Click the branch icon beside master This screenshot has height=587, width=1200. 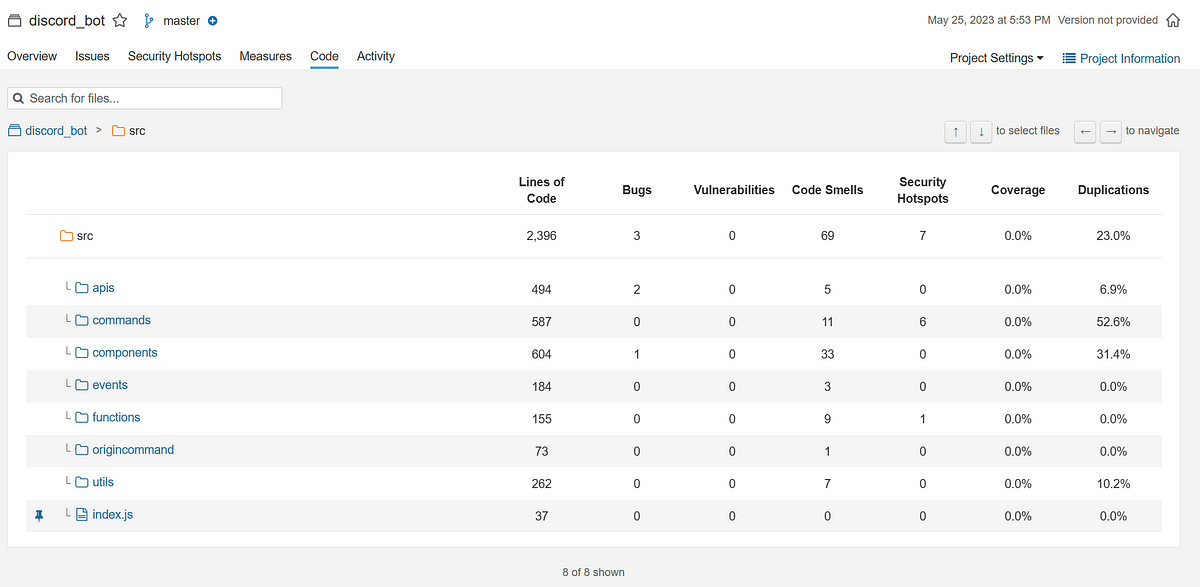click(150, 20)
